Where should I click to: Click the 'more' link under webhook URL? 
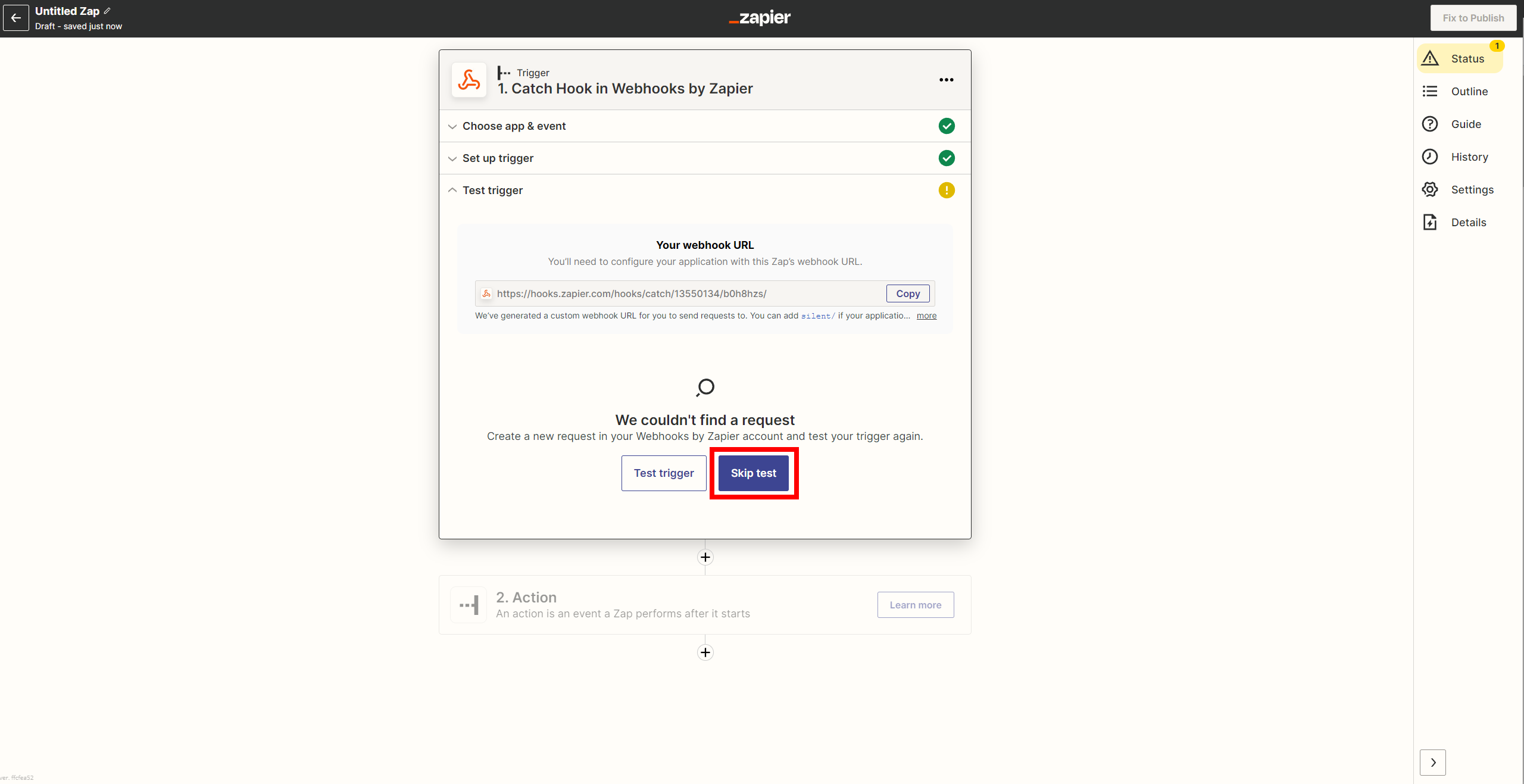point(926,316)
